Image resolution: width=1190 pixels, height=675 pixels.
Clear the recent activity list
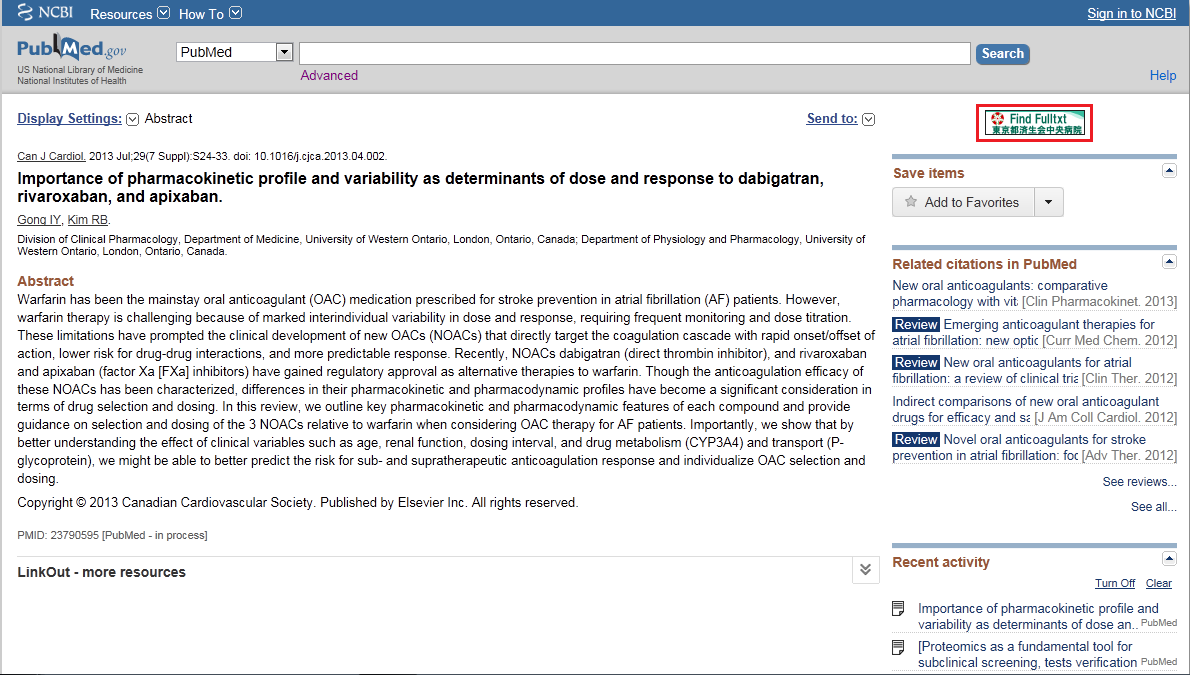point(1159,583)
